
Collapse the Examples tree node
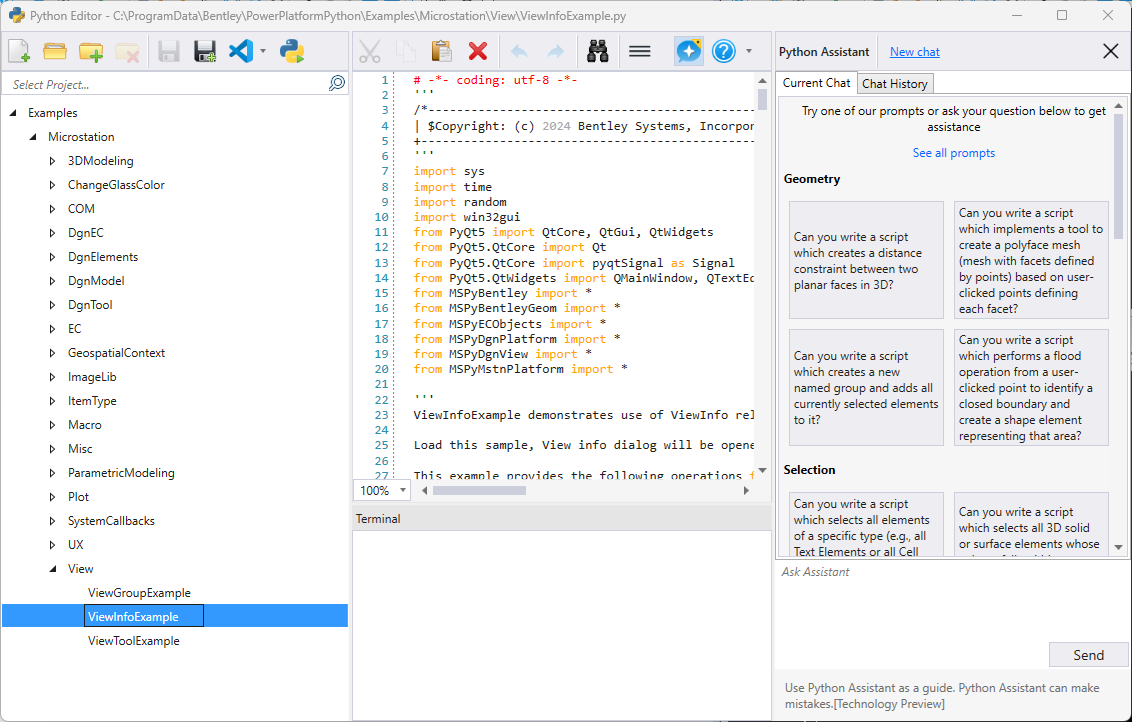point(13,113)
